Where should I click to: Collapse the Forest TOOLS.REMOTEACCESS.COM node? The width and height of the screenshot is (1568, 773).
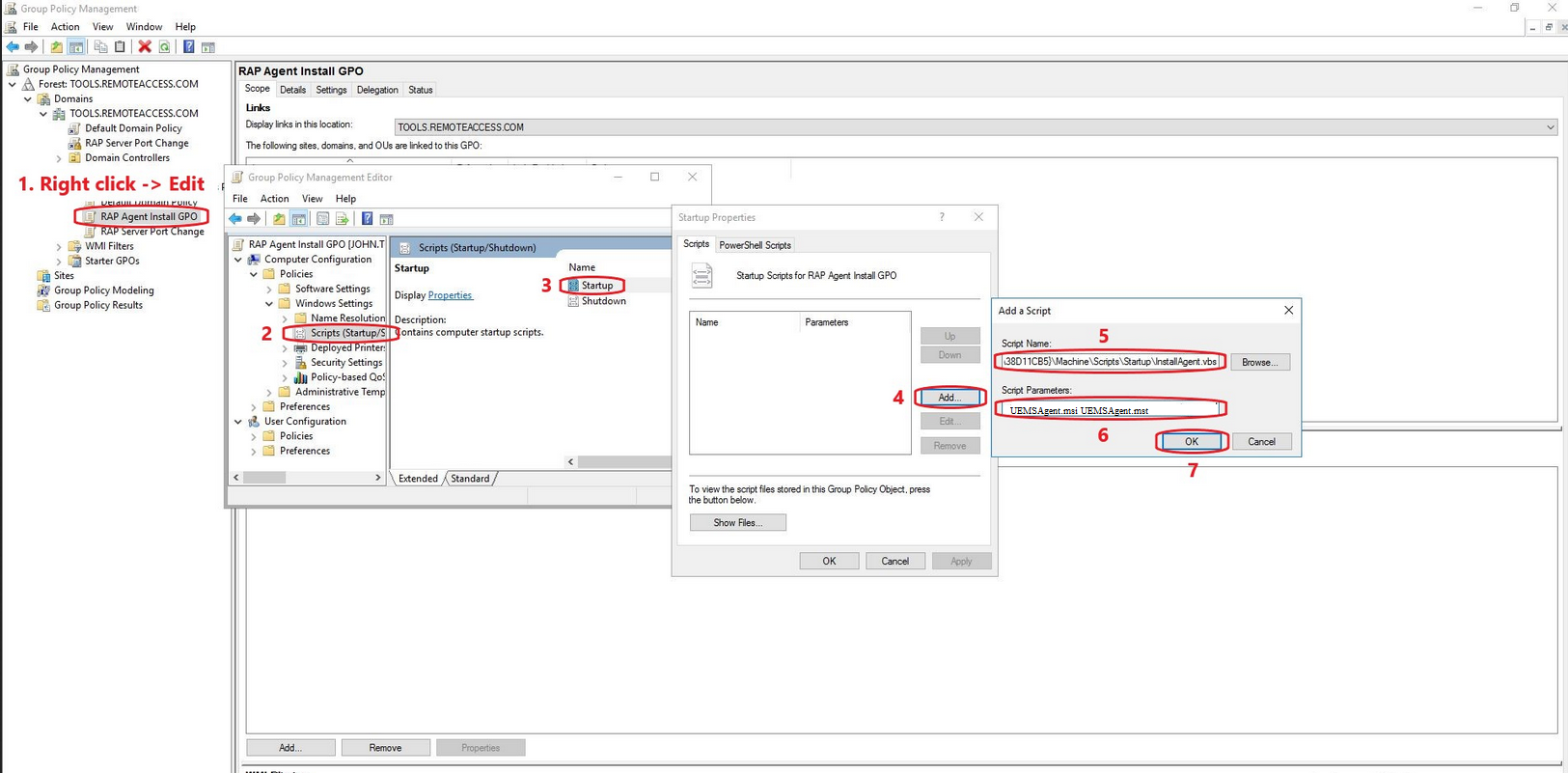[13, 84]
